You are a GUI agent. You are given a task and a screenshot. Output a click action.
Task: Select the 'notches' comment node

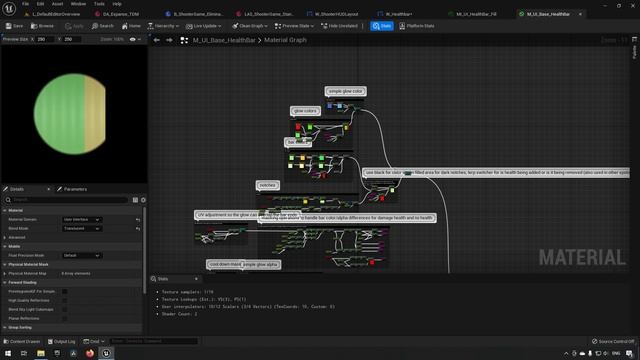point(267,185)
